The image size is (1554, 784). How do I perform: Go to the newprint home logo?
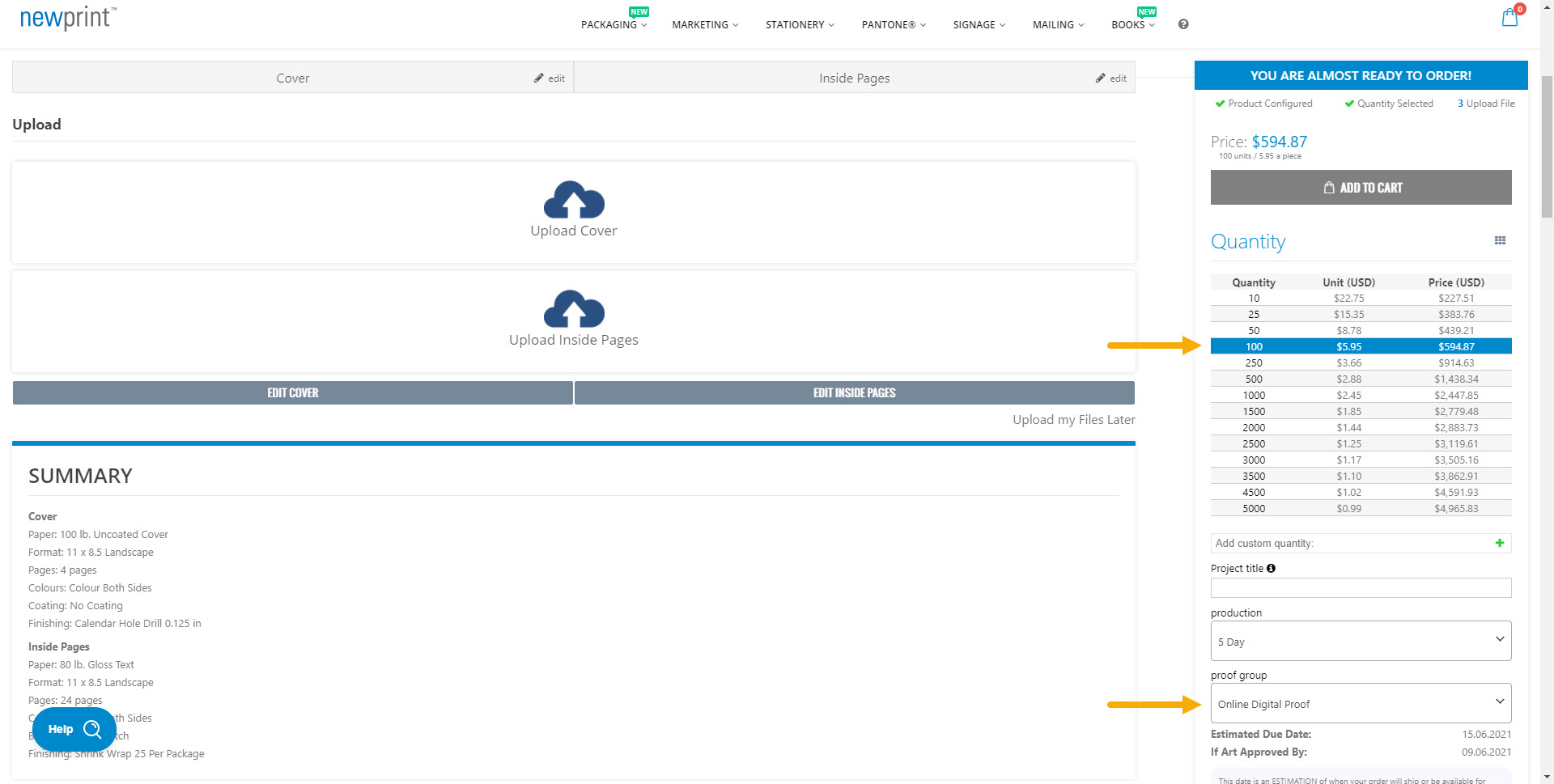click(68, 19)
